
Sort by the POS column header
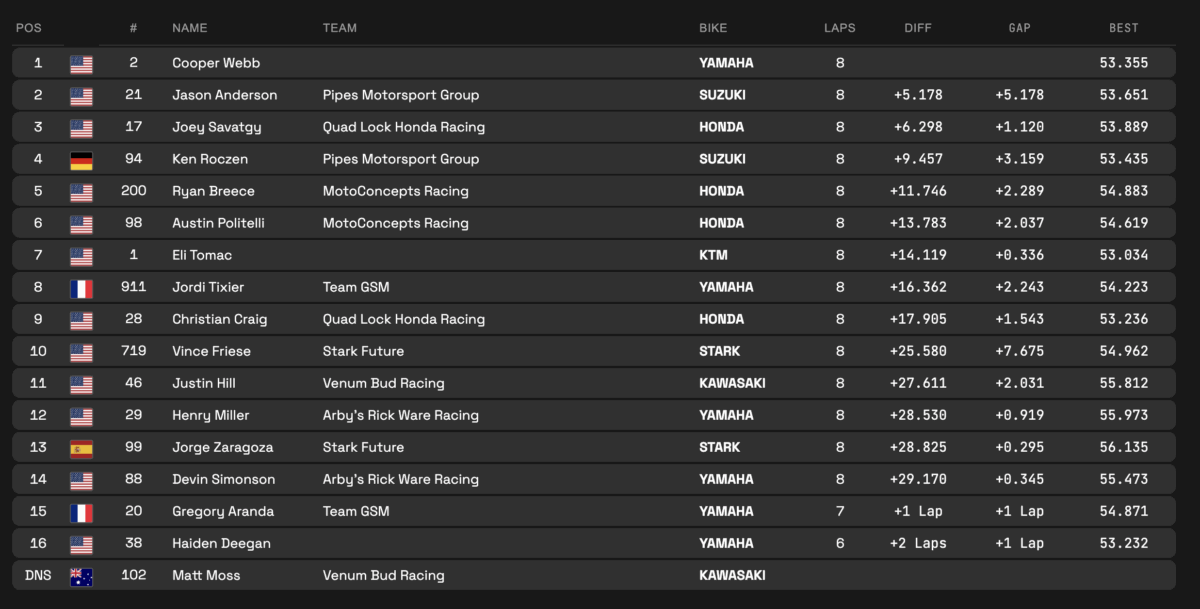coord(28,28)
